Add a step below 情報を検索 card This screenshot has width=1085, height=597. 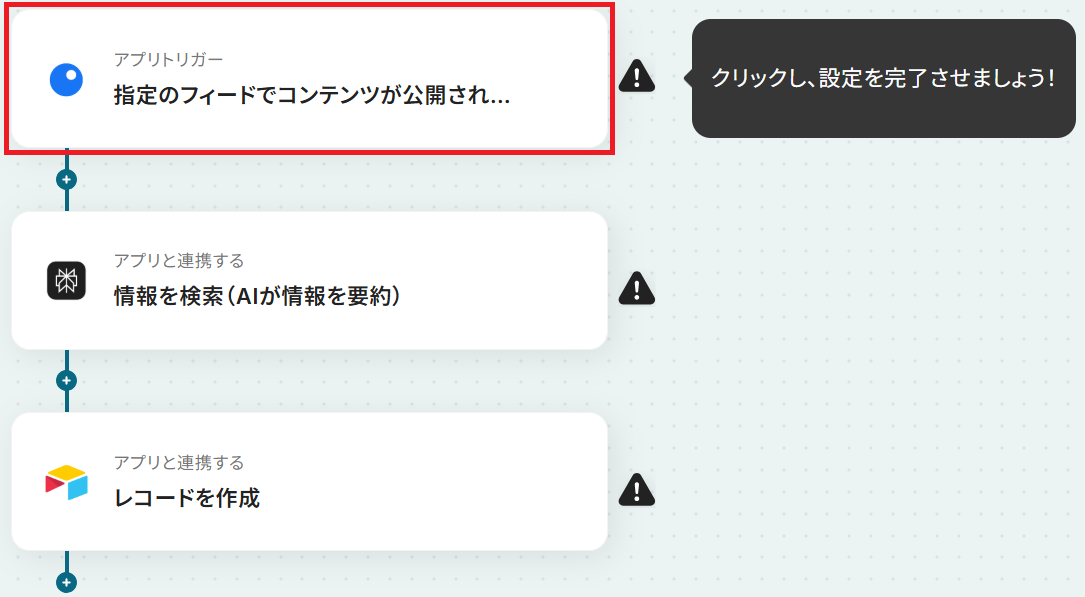pyautogui.click(x=66, y=380)
